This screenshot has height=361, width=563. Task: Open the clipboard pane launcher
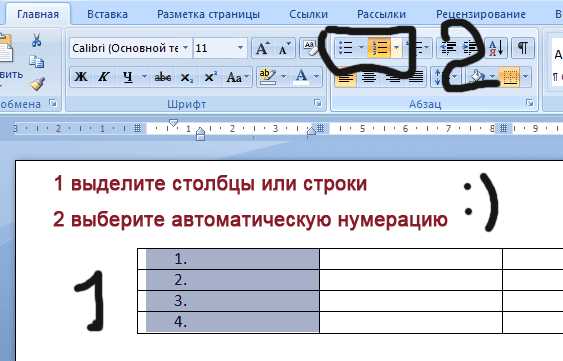coord(53,103)
